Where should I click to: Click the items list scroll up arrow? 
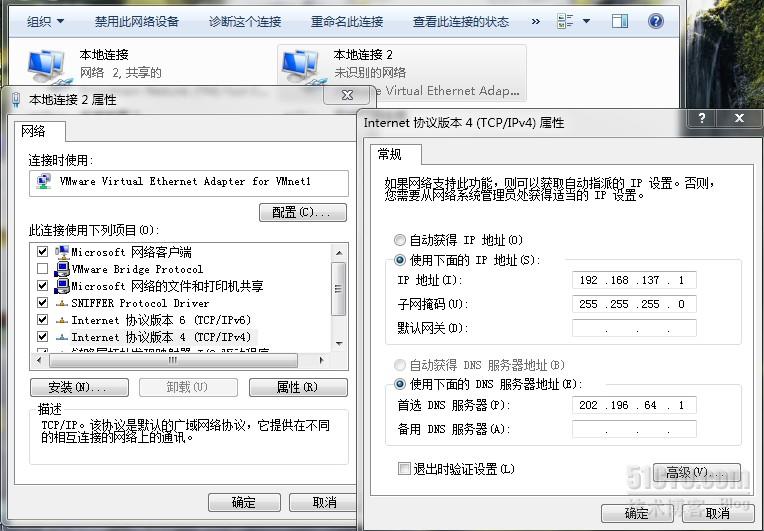(339, 252)
